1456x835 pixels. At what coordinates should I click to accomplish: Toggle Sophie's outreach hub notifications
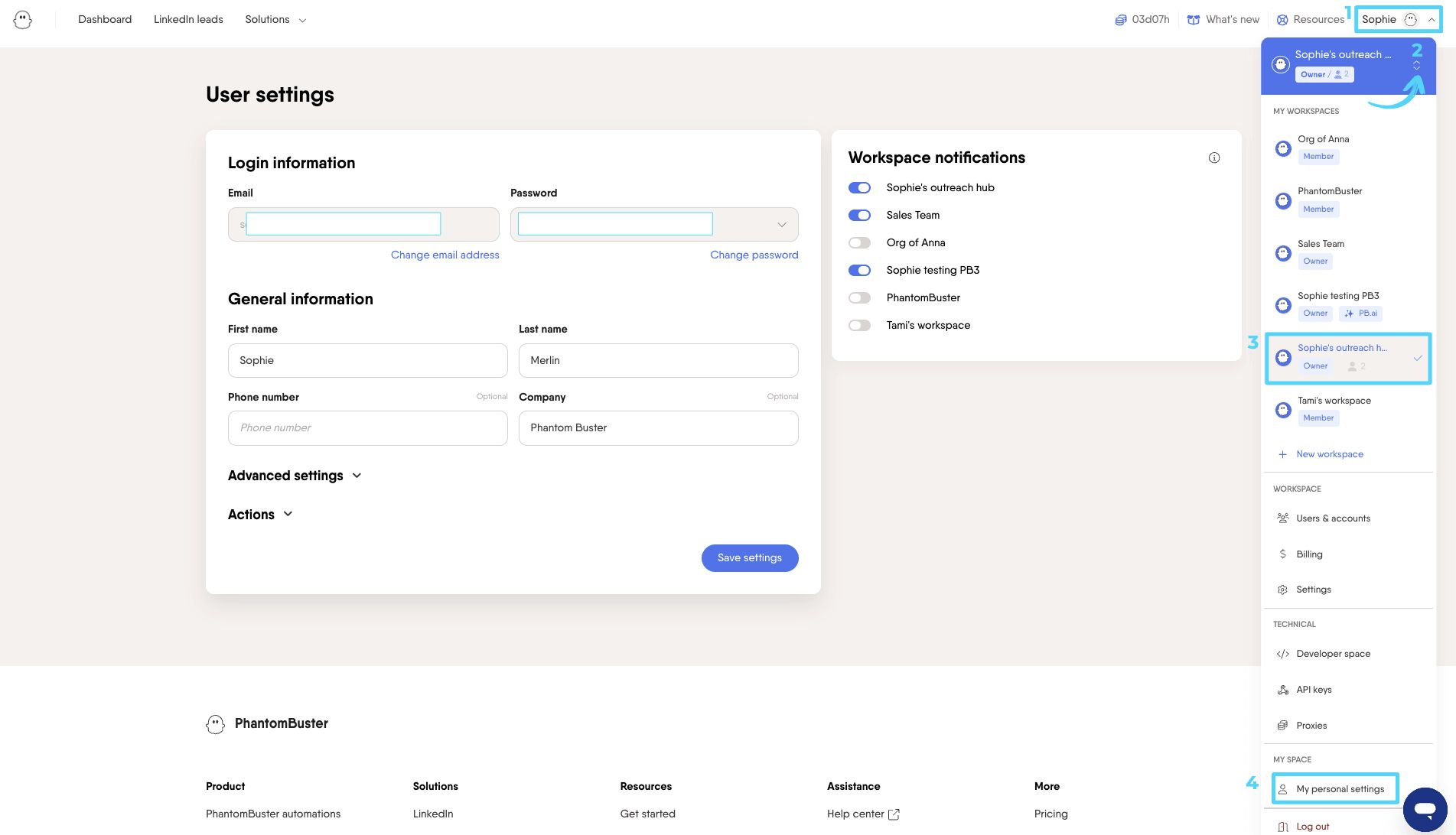click(x=860, y=188)
